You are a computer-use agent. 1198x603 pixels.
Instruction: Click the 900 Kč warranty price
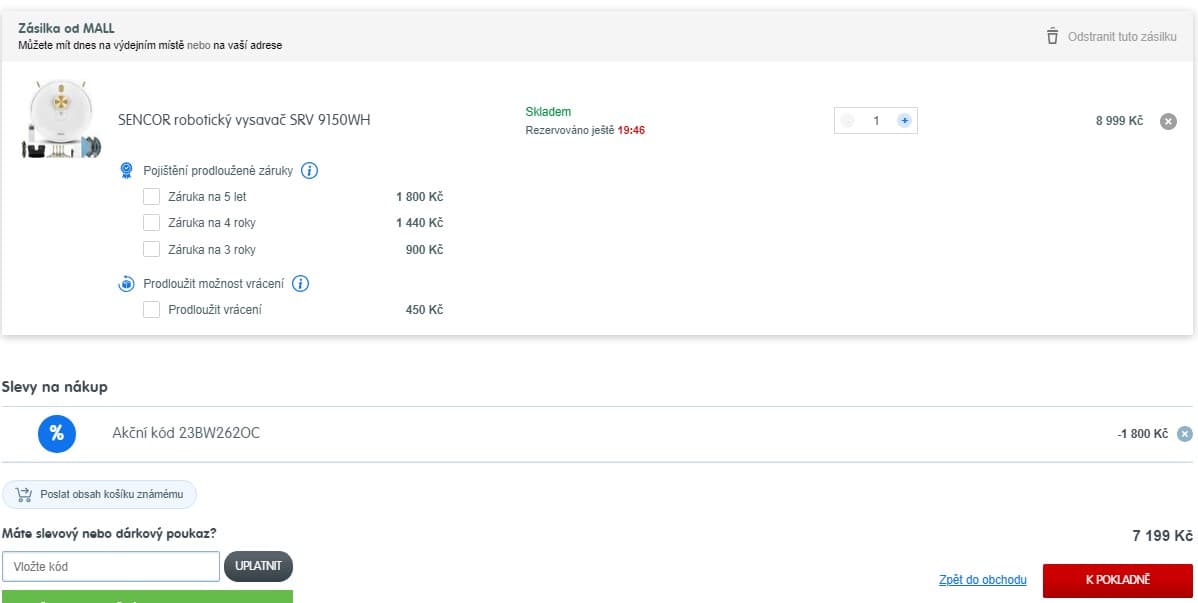(x=424, y=250)
